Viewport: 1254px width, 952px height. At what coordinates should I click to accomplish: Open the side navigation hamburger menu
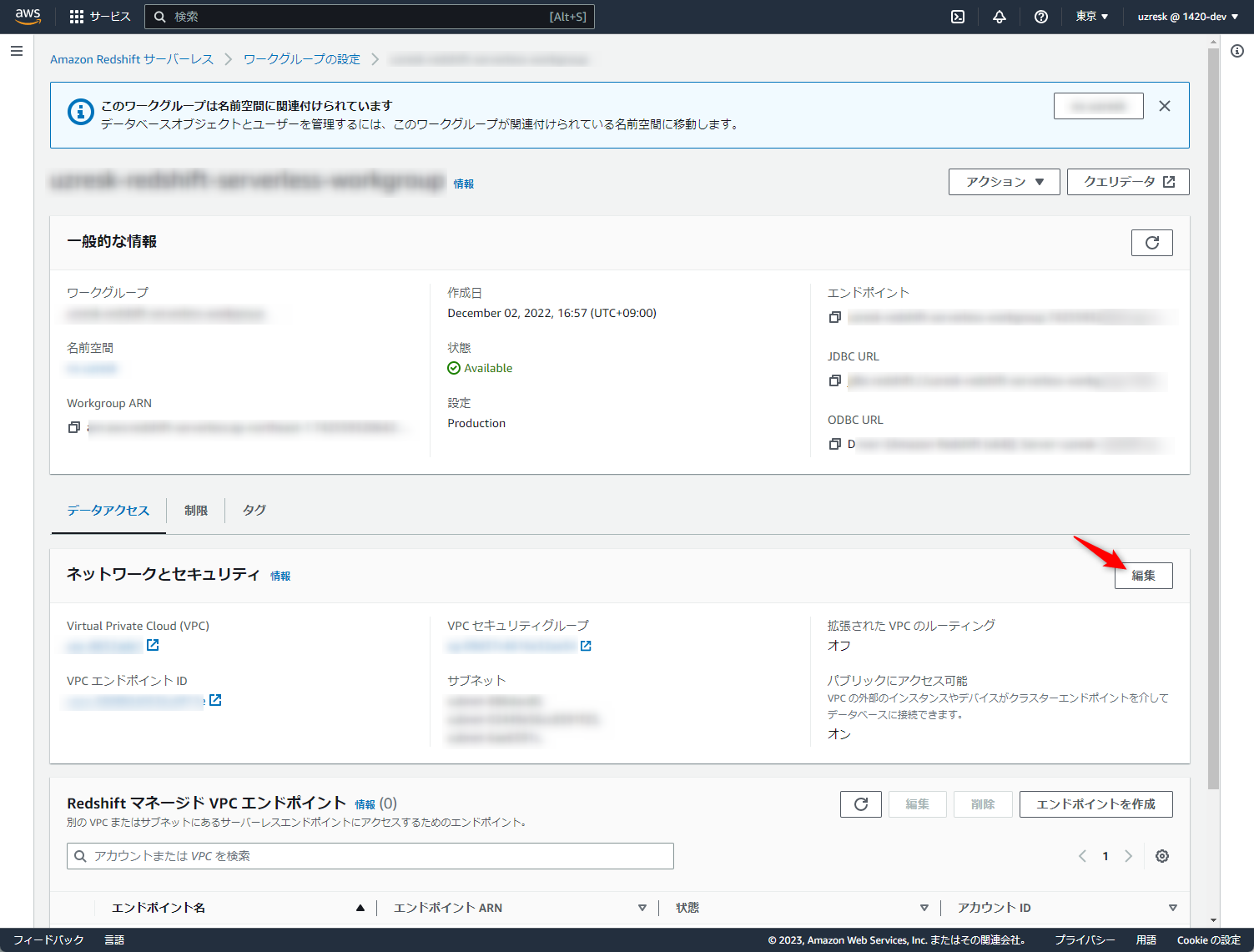tap(16, 51)
